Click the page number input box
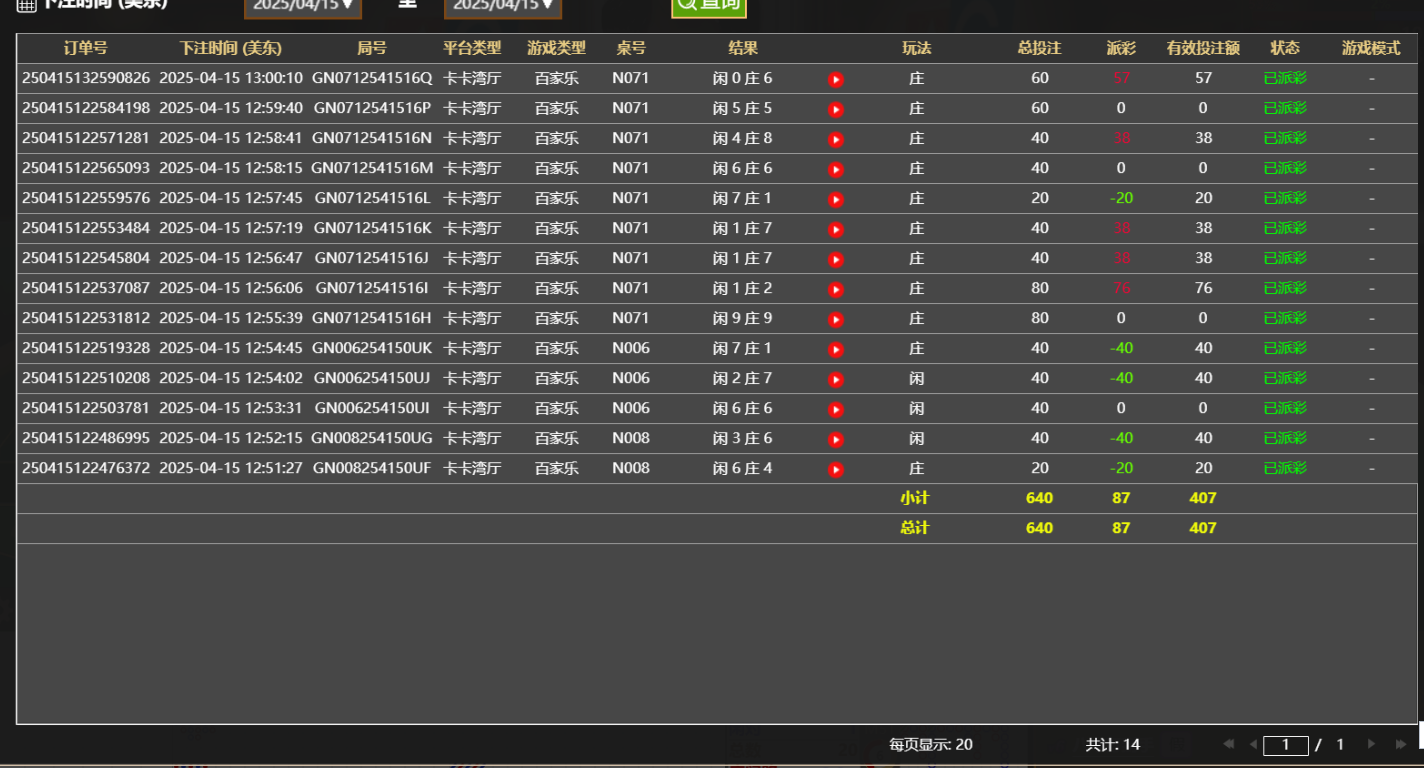Image resolution: width=1424 pixels, height=768 pixels. [1286, 744]
